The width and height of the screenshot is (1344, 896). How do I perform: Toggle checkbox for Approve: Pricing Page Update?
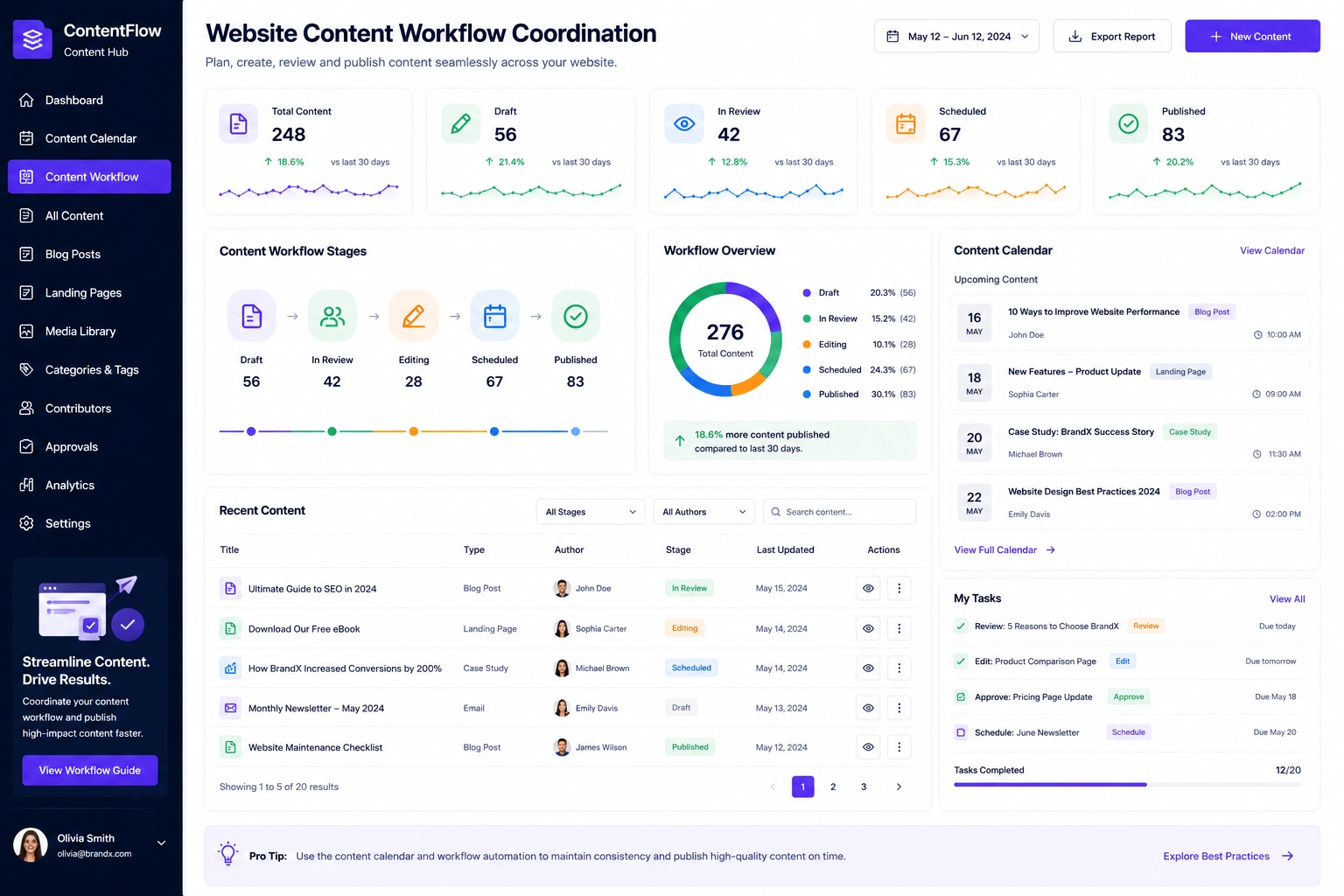coord(961,697)
